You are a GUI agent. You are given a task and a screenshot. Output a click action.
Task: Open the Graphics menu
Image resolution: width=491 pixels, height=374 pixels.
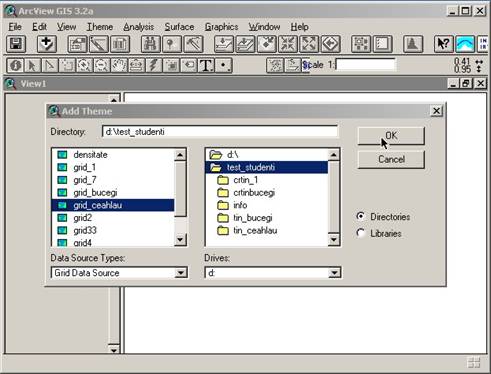pos(221,27)
